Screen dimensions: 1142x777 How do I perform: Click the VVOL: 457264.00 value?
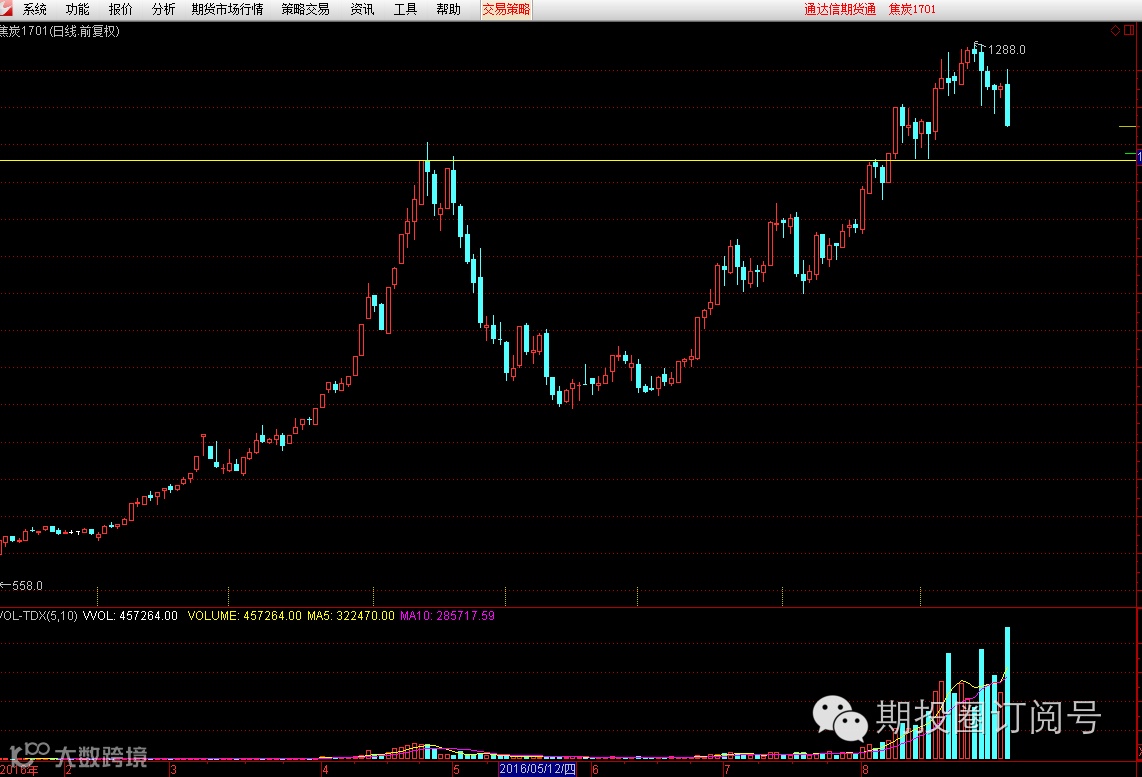[130, 616]
